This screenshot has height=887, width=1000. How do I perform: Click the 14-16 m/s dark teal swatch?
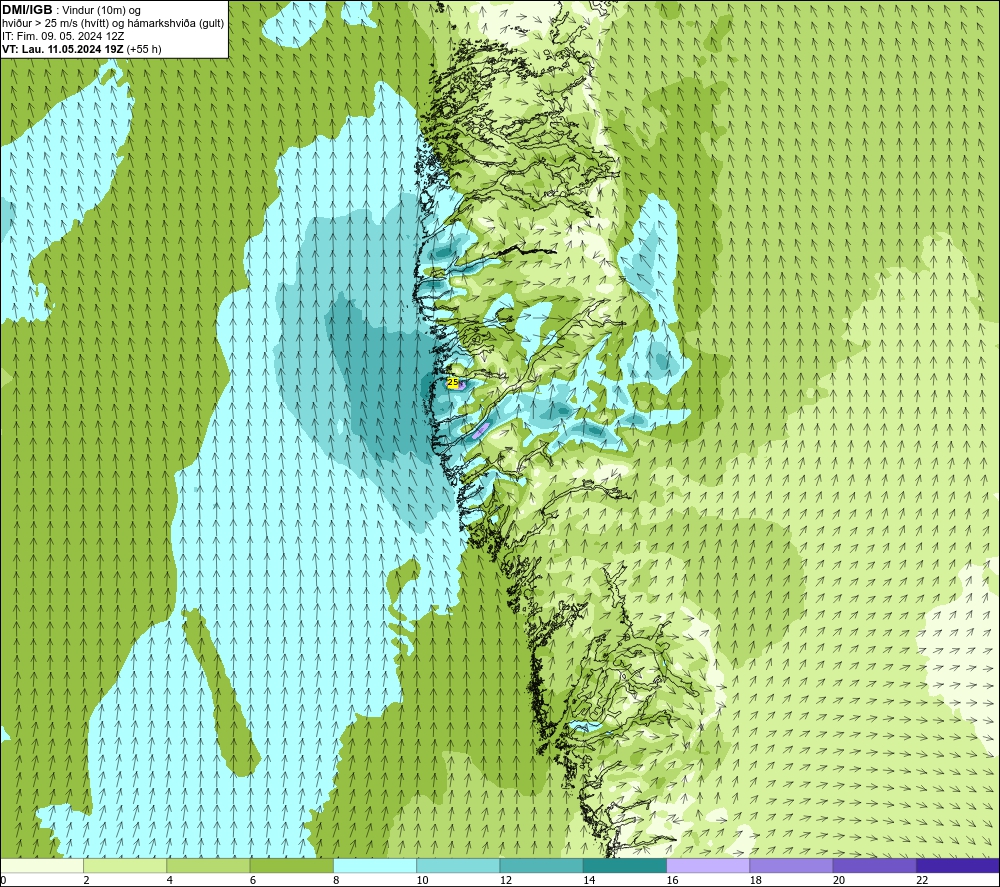click(625, 865)
